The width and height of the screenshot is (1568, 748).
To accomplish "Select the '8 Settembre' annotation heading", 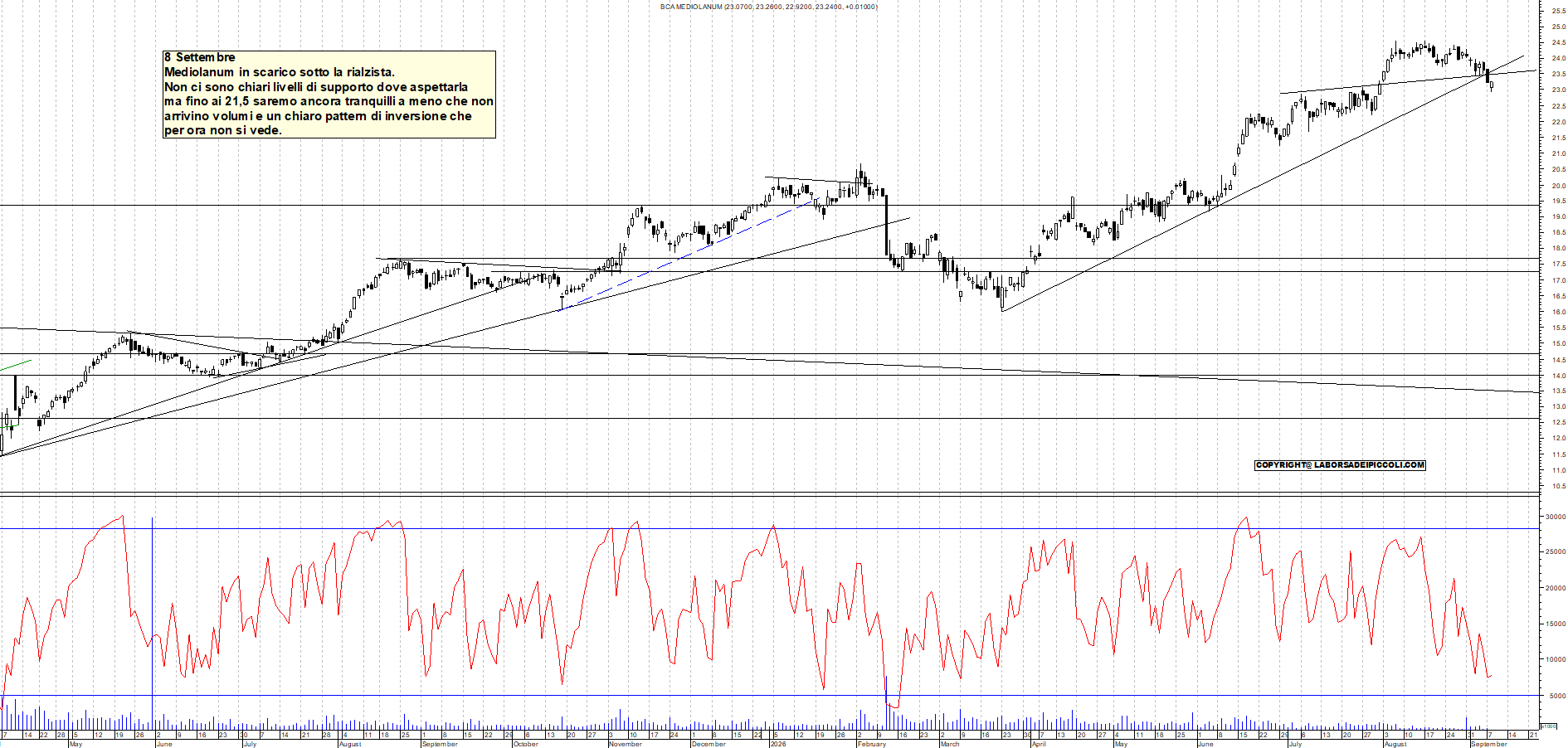I will pyautogui.click(x=199, y=57).
